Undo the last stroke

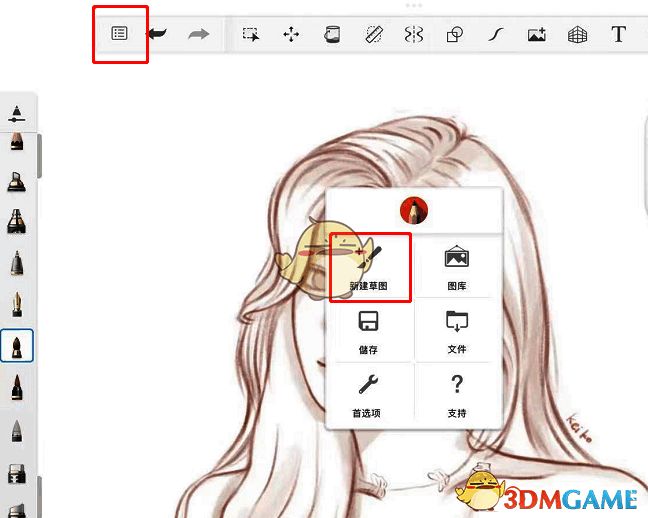(x=157, y=33)
